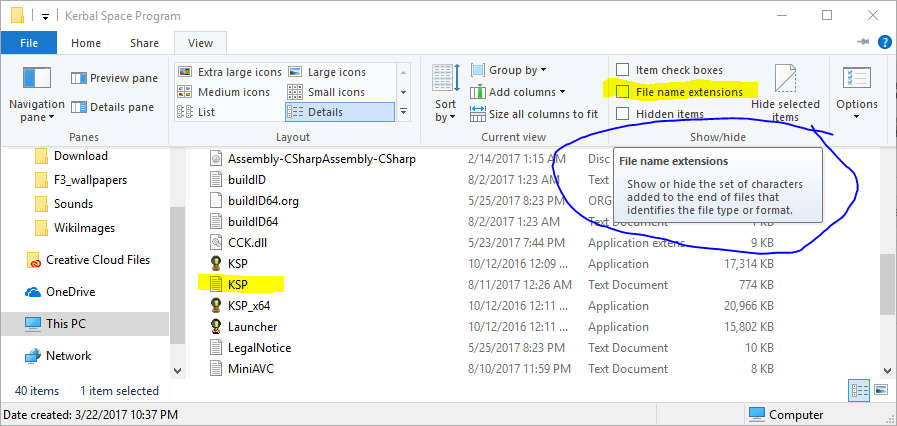Switch to Small icons layout
Screen dimensions: 897x426
pyautogui.click(x=325, y=92)
